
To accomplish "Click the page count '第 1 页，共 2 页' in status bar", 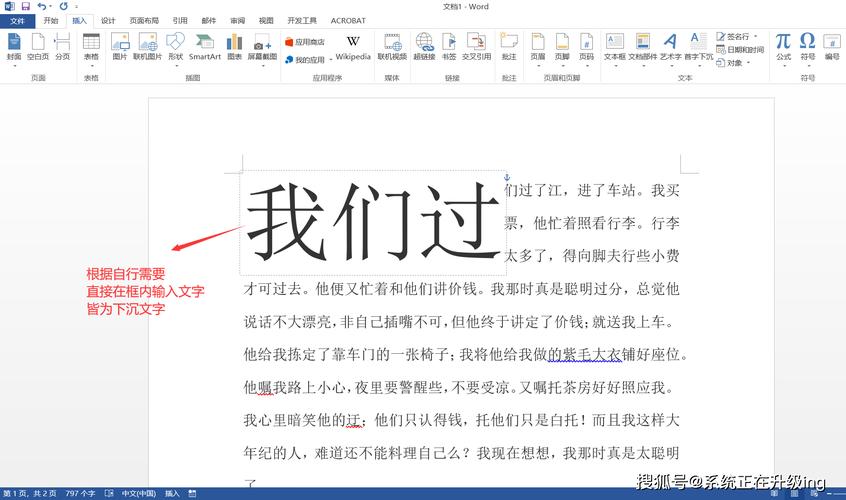I will coord(30,494).
